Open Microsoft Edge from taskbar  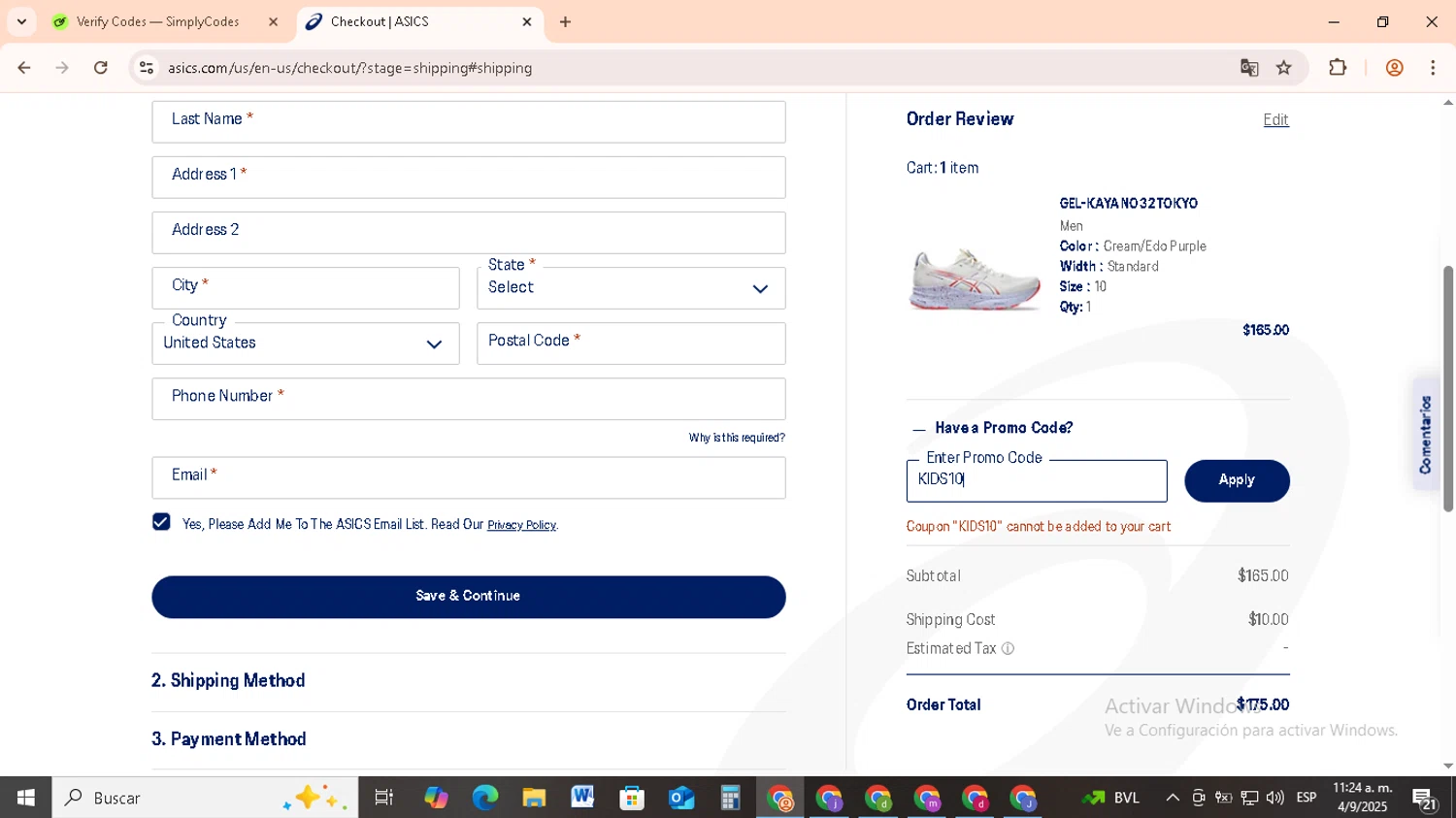point(484,798)
